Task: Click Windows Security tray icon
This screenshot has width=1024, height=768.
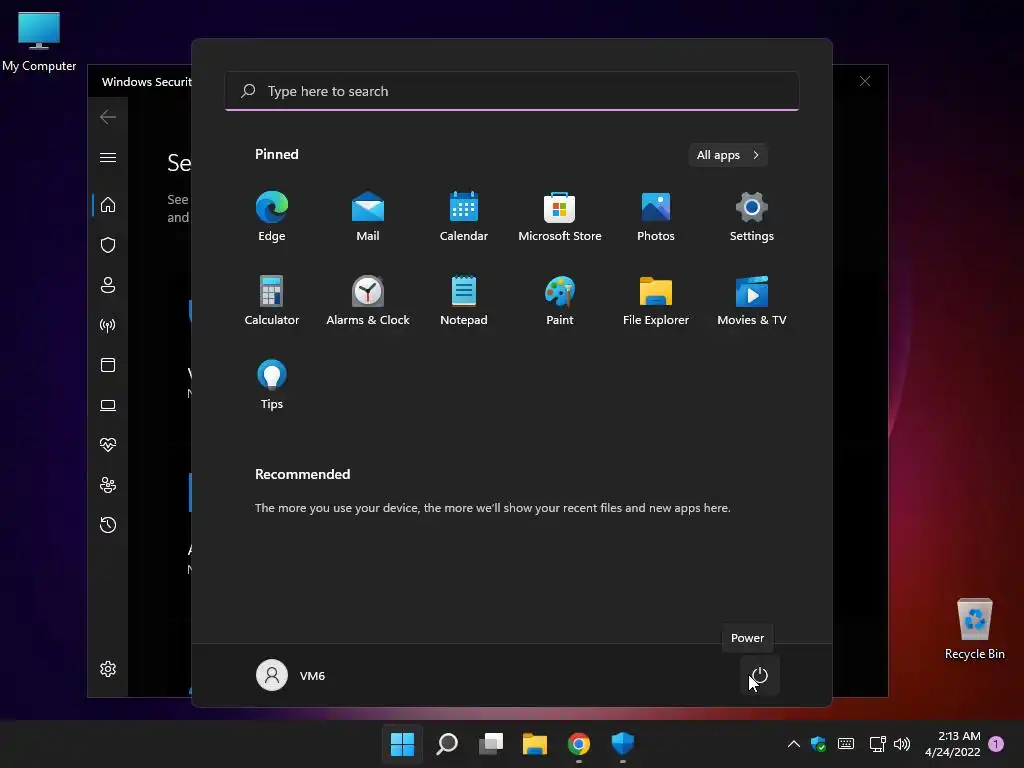Action: 818,743
